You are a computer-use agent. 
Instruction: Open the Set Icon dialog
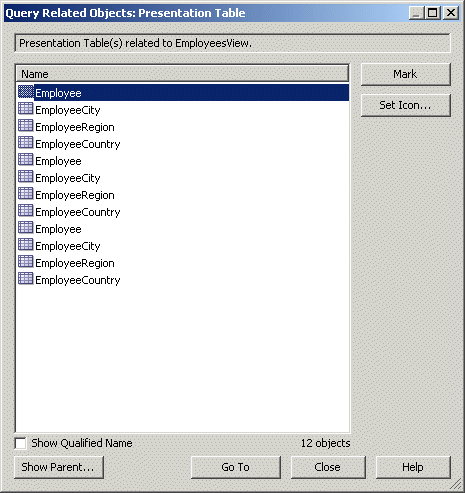(x=406, y=105)
